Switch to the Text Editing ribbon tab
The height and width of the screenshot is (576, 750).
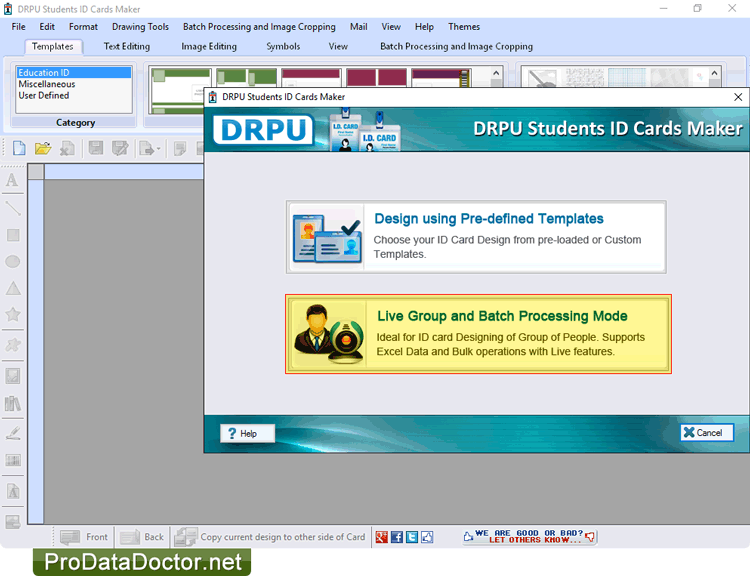127,46
